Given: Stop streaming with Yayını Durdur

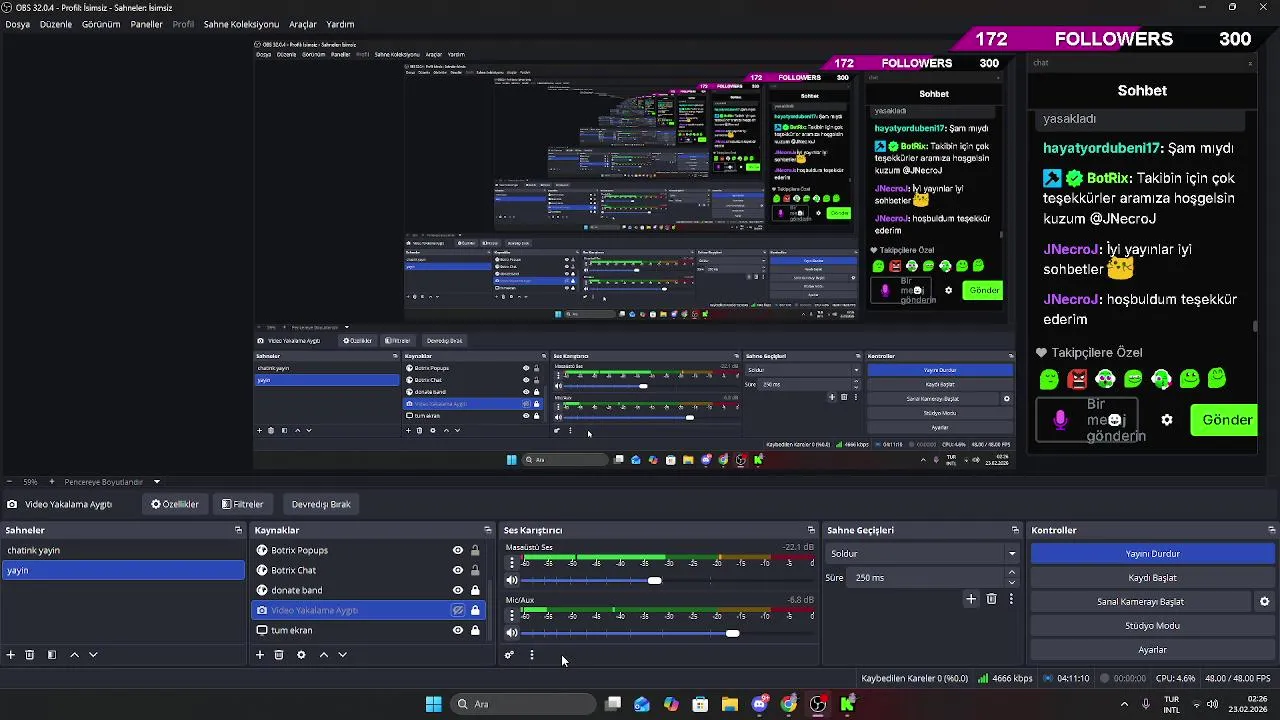Looking at the screenshot, I should (1152, 554).
